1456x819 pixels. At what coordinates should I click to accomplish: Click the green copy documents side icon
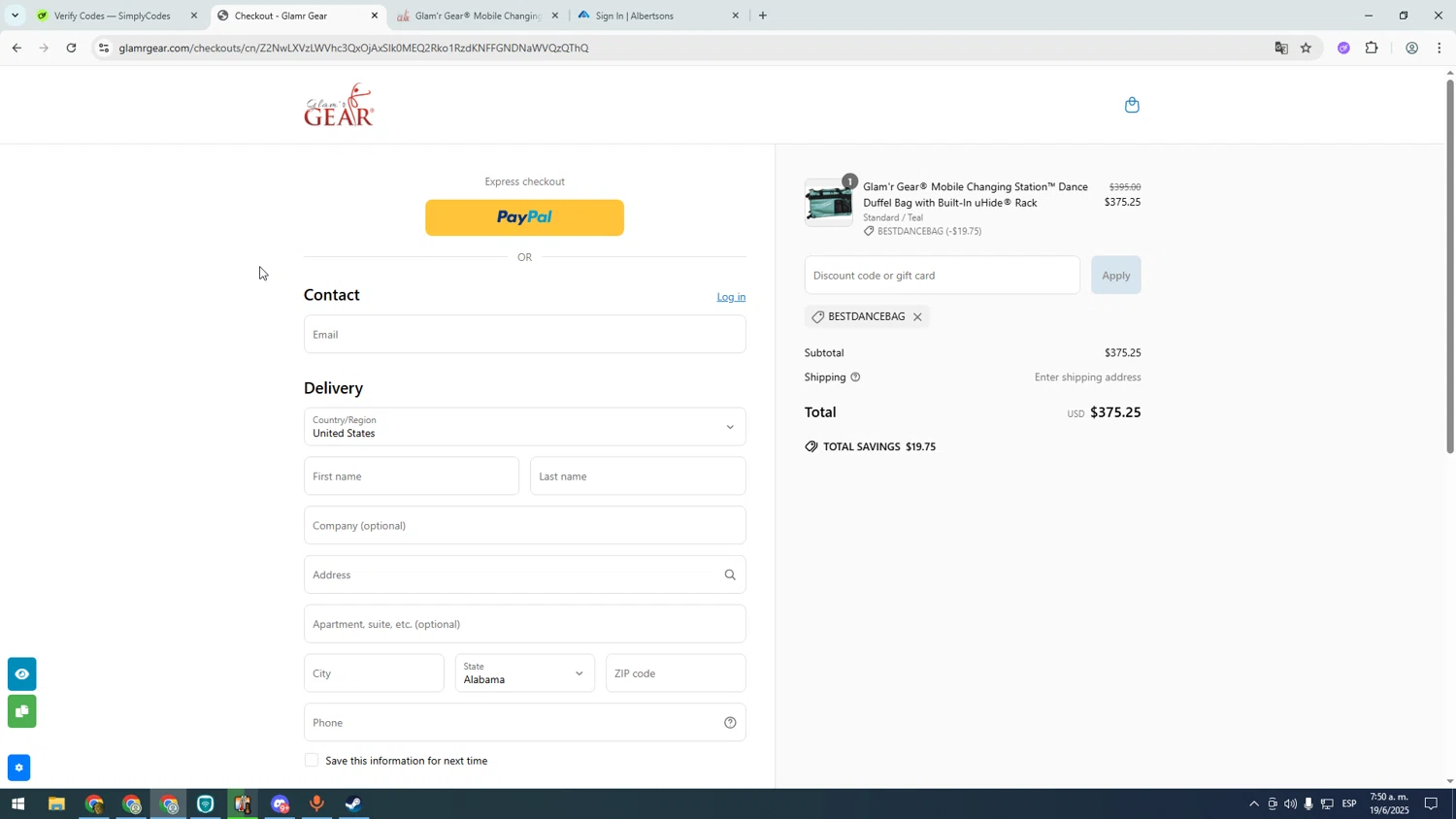pyautogui.click(x=21, y=711)
